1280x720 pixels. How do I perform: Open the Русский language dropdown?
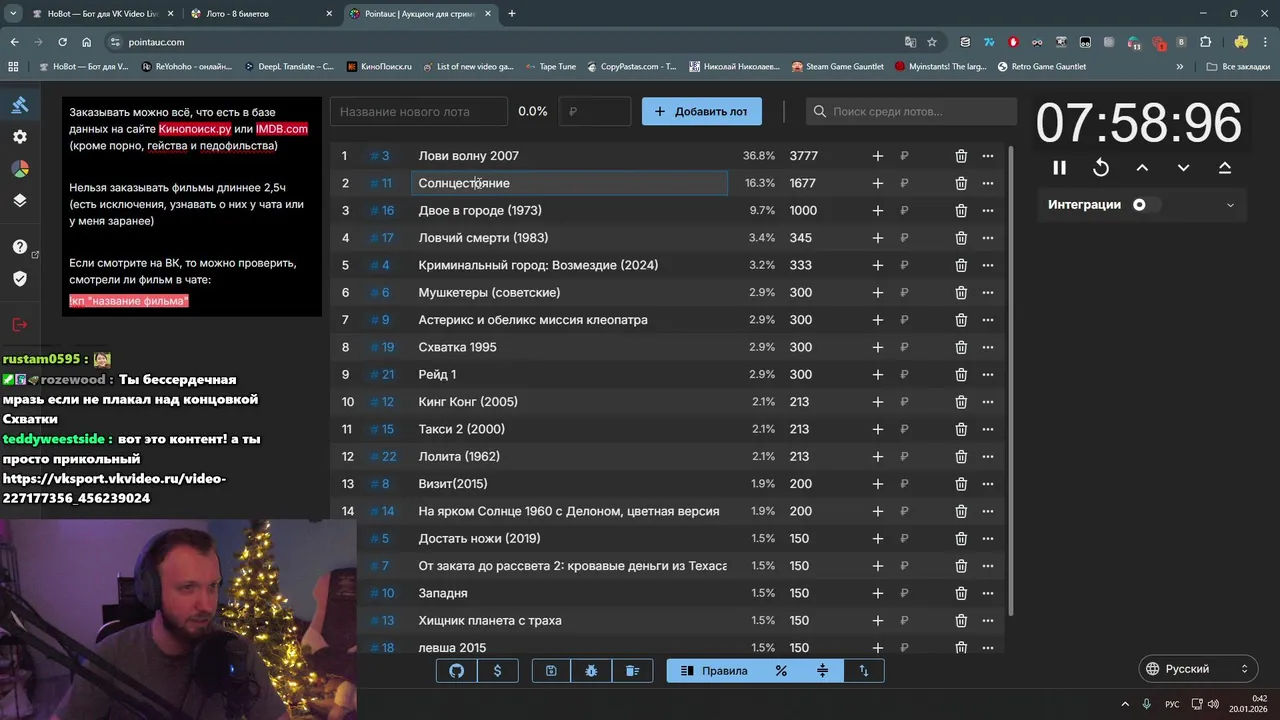[x=1198, y=669]
